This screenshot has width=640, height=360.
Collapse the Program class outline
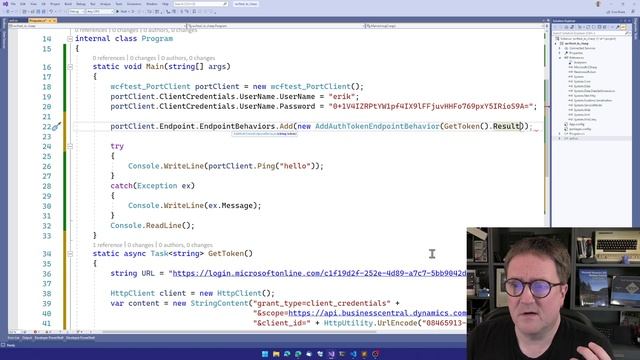70,39
